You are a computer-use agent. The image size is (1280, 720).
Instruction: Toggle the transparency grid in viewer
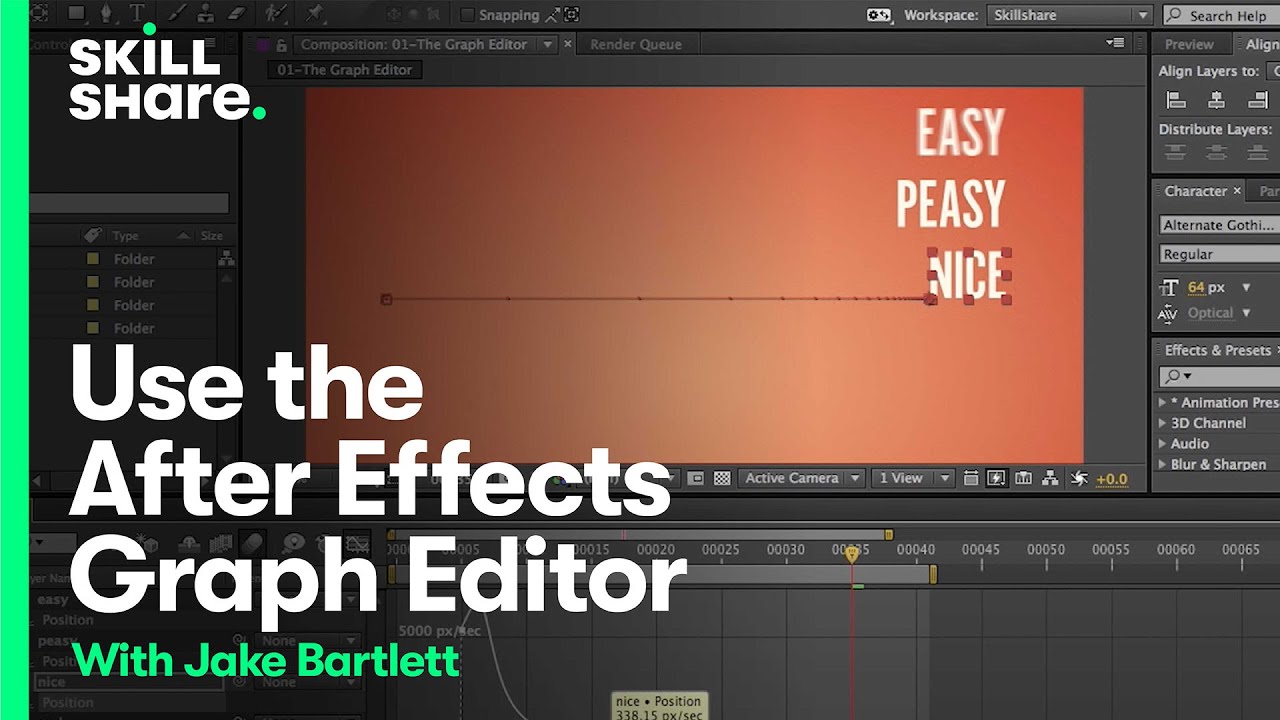point(722,478)
